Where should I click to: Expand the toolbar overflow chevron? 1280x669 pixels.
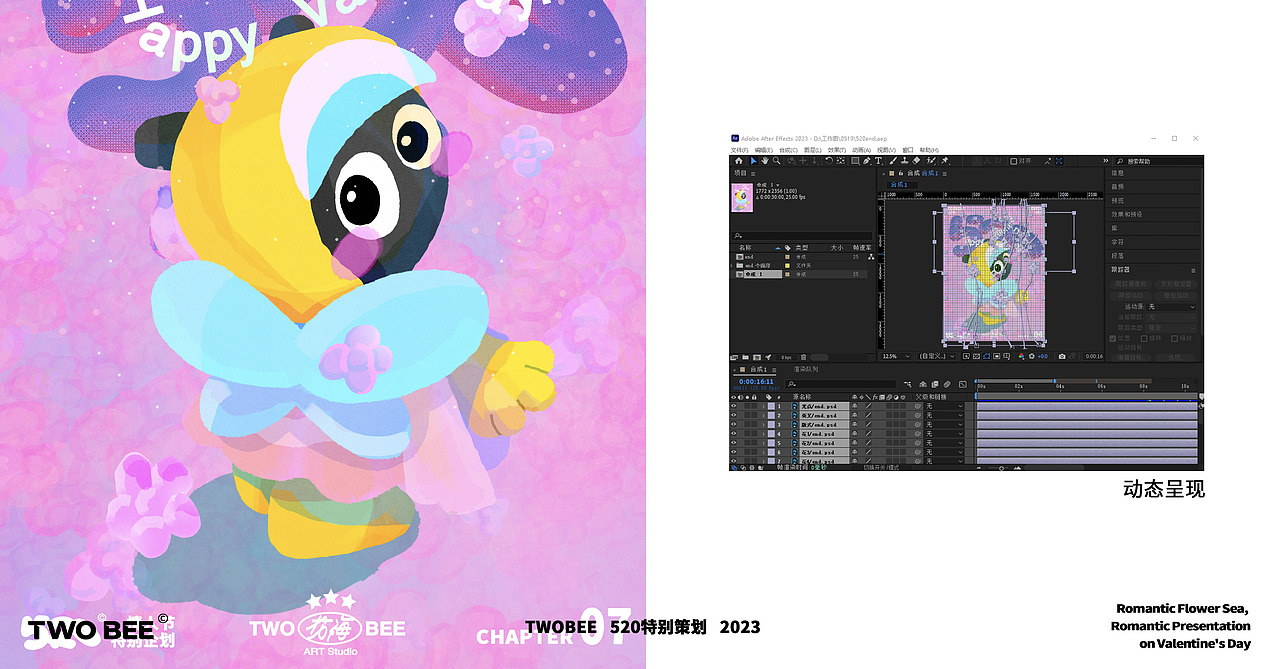pos(1106,160)
